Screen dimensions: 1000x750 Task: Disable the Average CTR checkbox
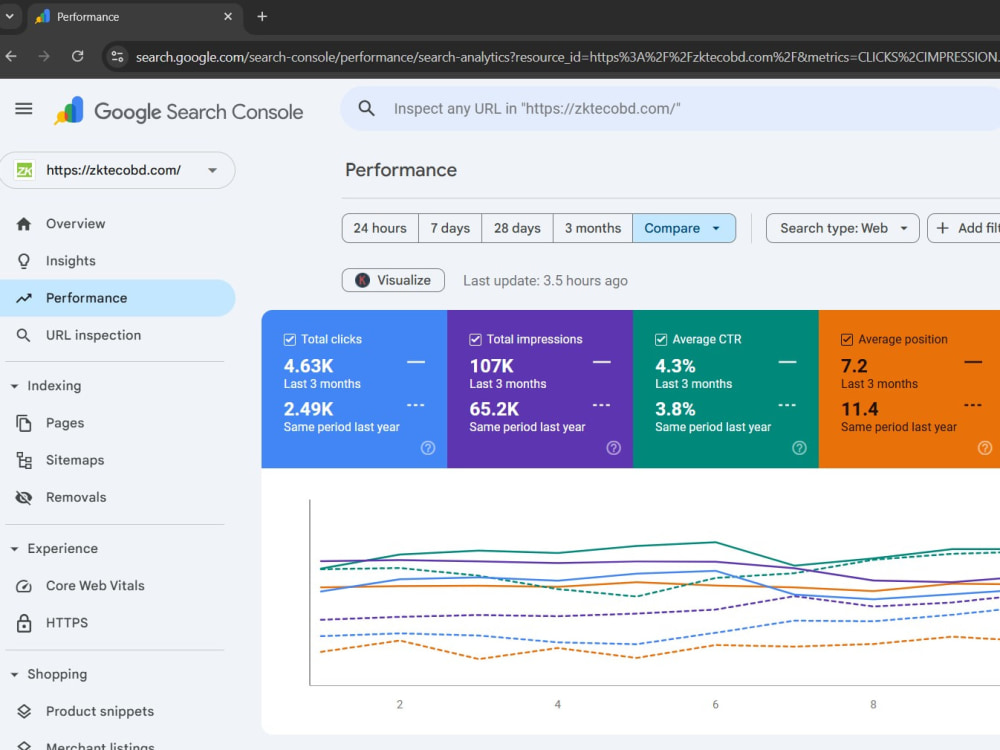pyautogui.click(x=661, y=339)
